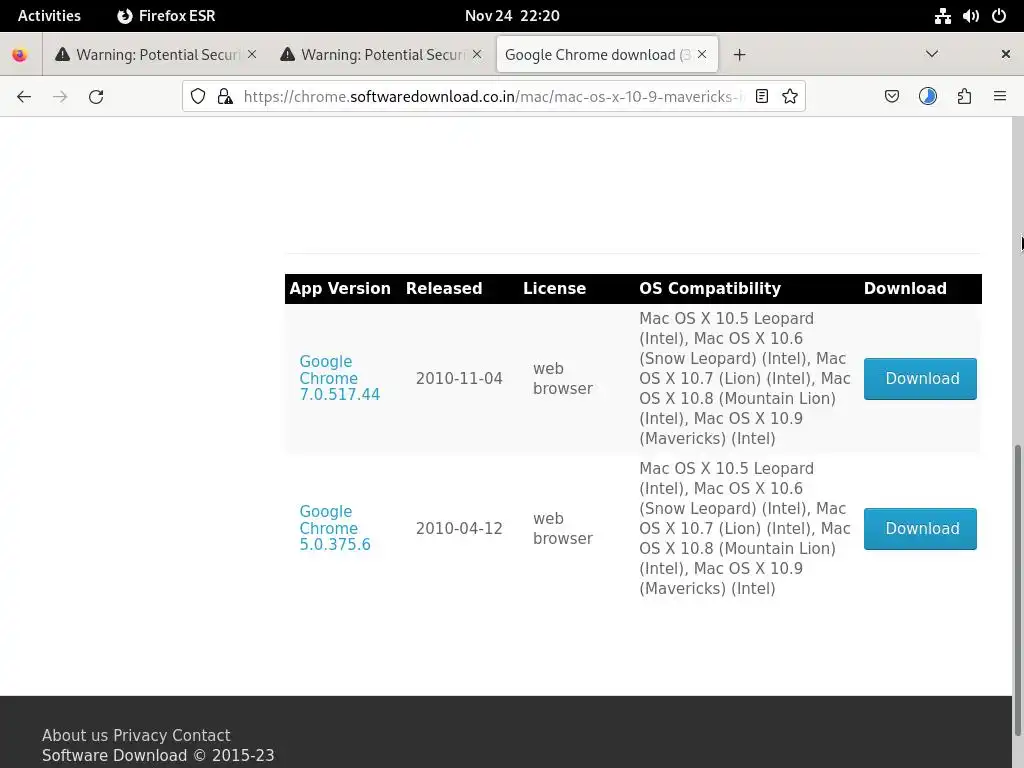Screen dimensions: 1024x768
Task: Bookmark this page with the star icon
Action: point(790,97)
